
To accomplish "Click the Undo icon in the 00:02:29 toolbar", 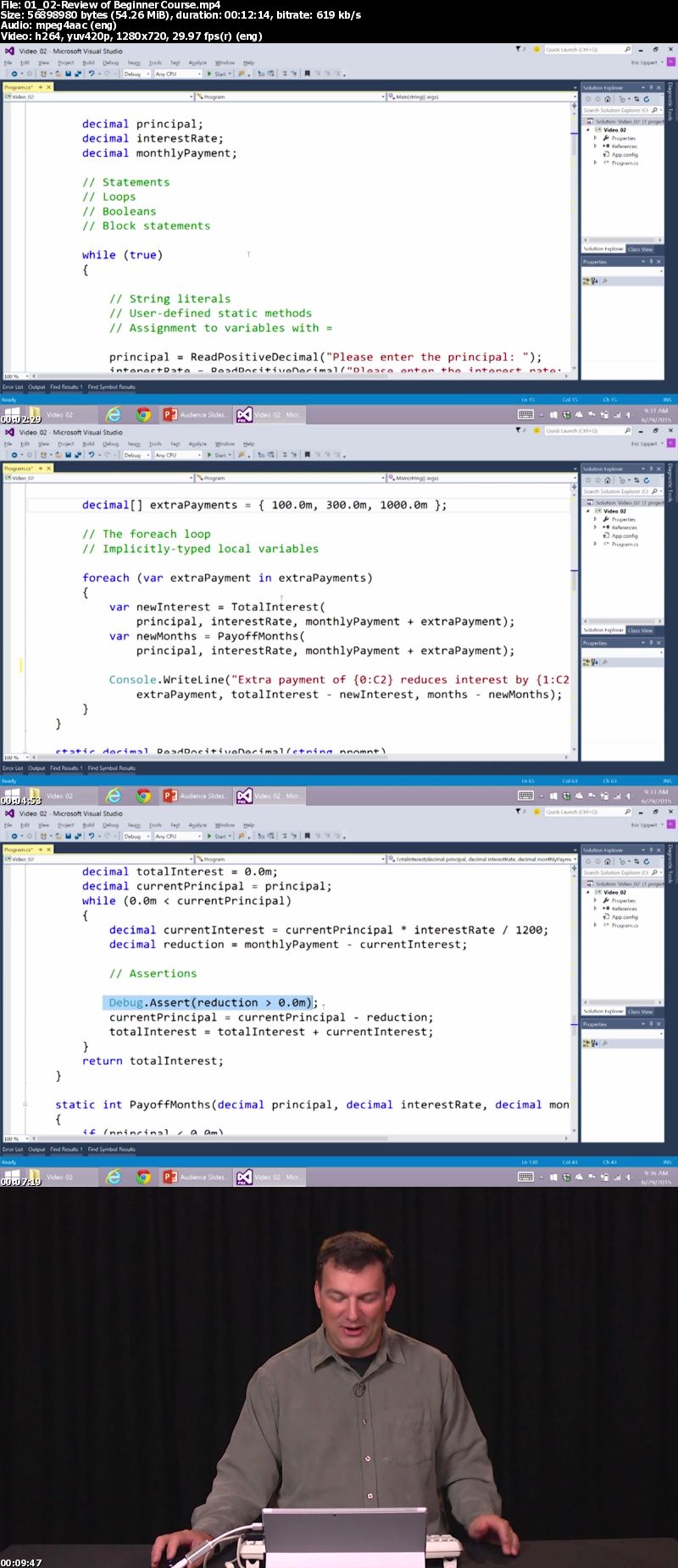I will [x=92, y=74].
